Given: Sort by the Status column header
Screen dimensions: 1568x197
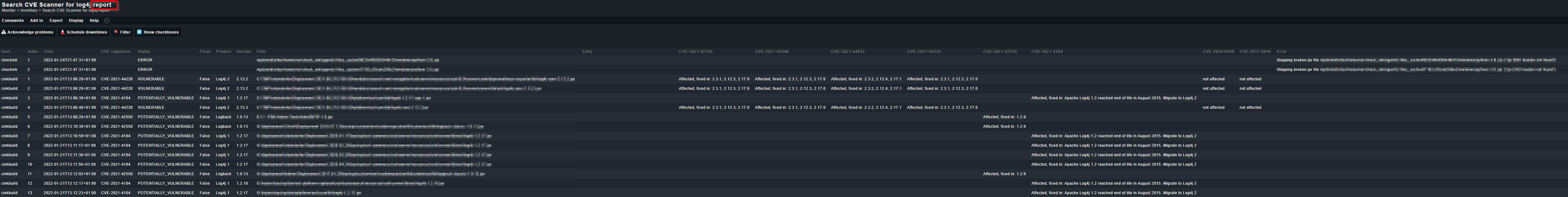Looking at the screenshot, I should (x=144, y=52).
